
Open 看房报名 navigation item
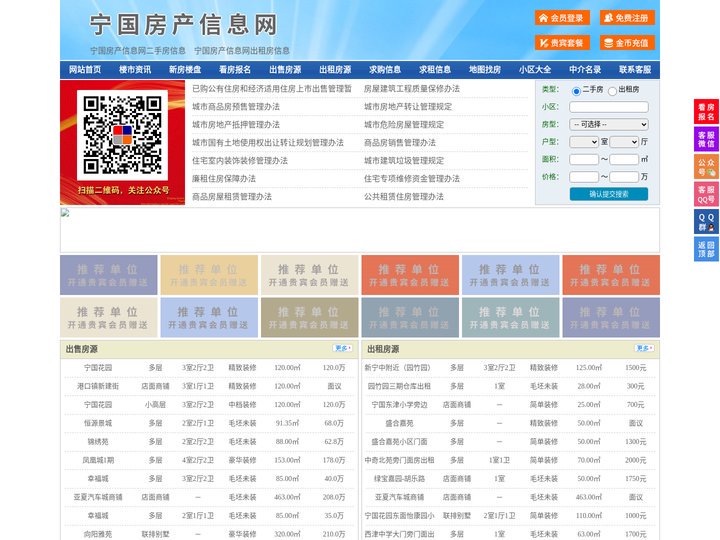(x=235, y=70)
